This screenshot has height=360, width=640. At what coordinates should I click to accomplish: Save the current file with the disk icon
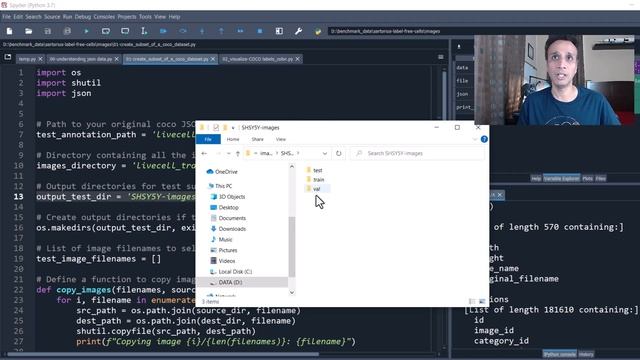click(48, 31)
